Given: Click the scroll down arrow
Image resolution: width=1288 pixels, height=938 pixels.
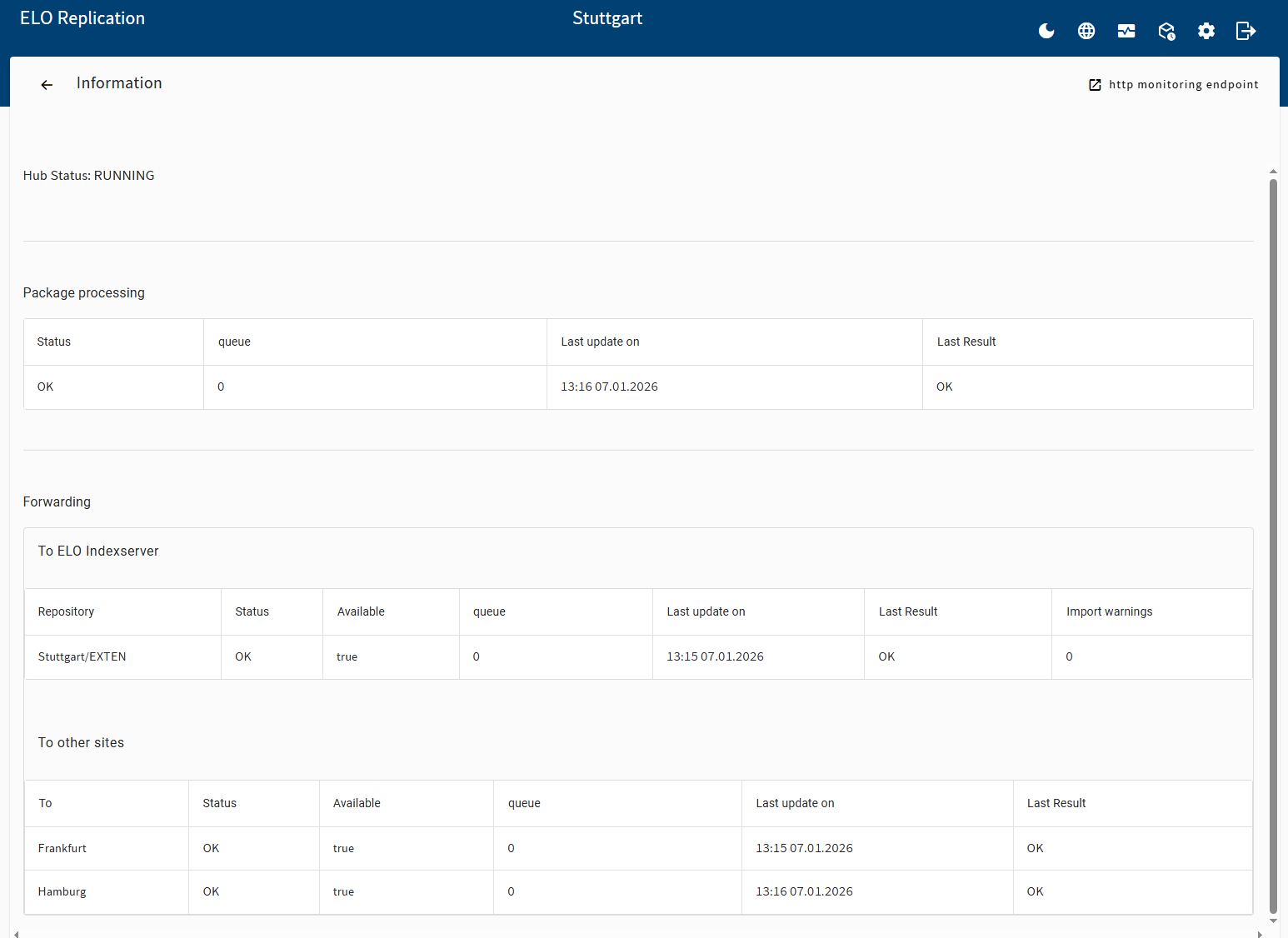Looking at the screenshot, I should [x=1273, y=921].
